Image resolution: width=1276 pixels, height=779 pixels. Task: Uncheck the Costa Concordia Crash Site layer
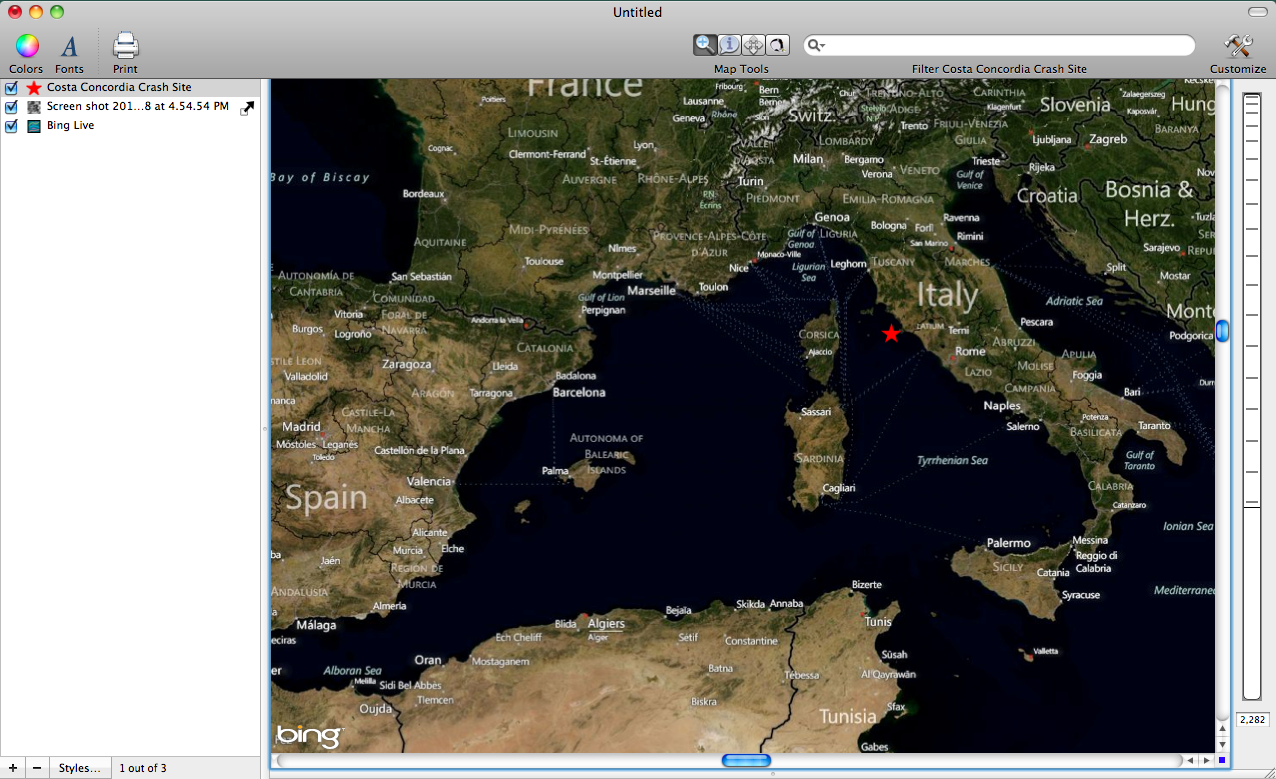[x=12, y=88]
